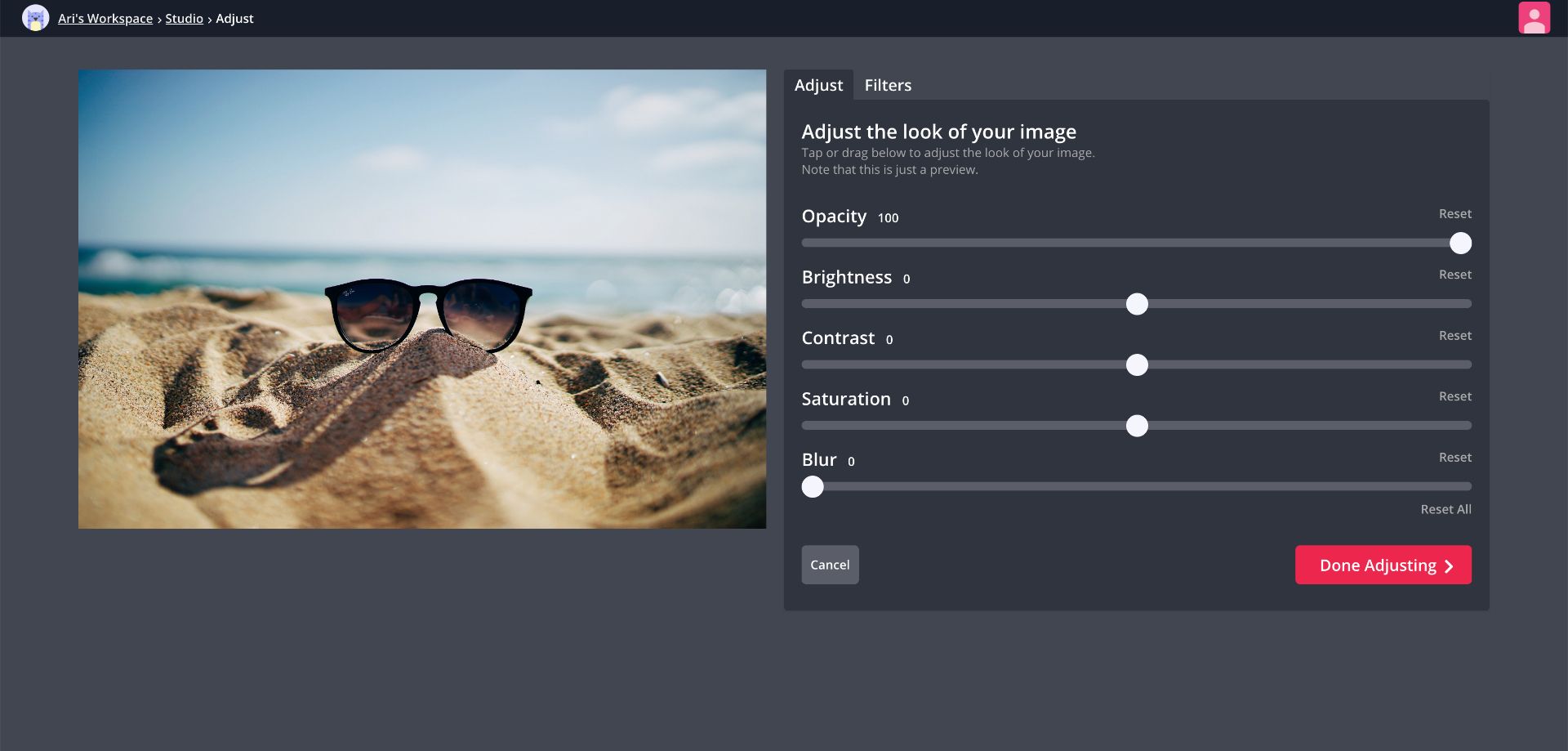Image resolution: width=1568 pixels, height=751 pixels.
Task: Click the Adjust breadcrumb item
Action: [x=234, y=18]
